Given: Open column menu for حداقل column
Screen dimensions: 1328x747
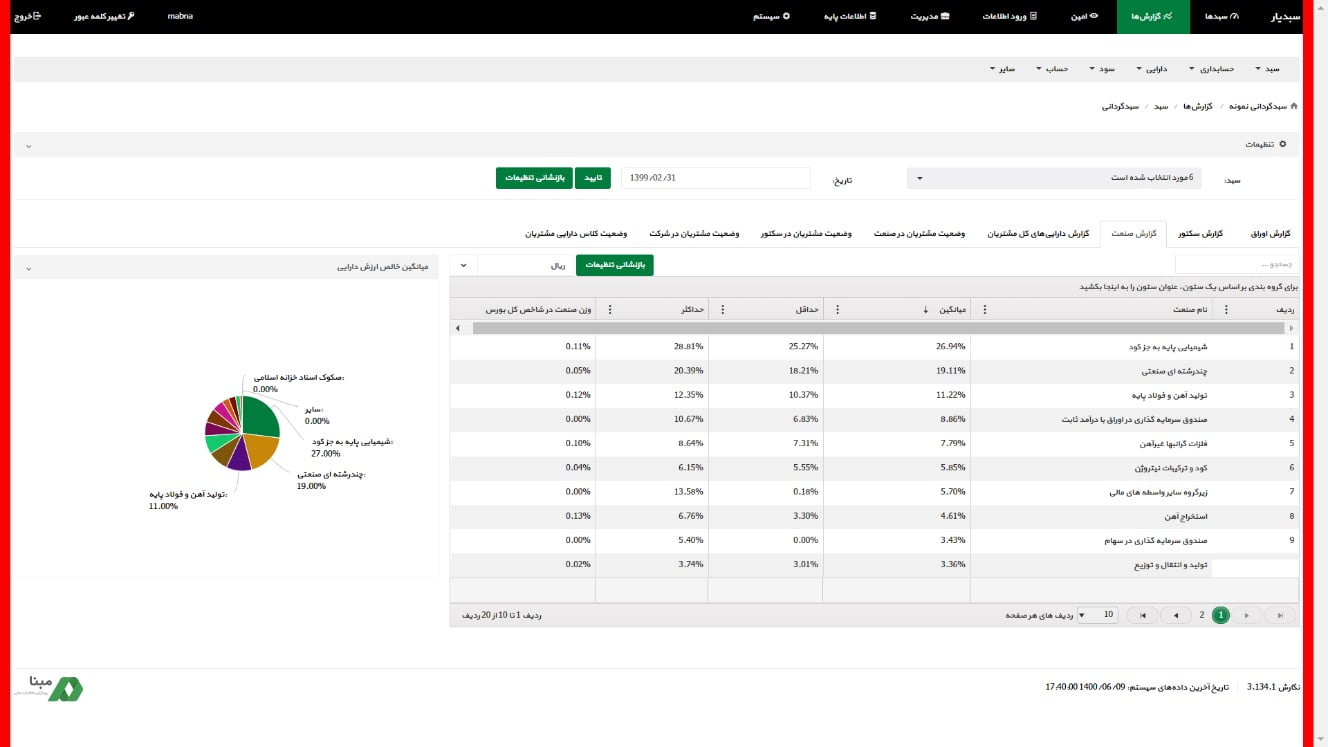Looking at the screenshot, I should coord(722,310).
